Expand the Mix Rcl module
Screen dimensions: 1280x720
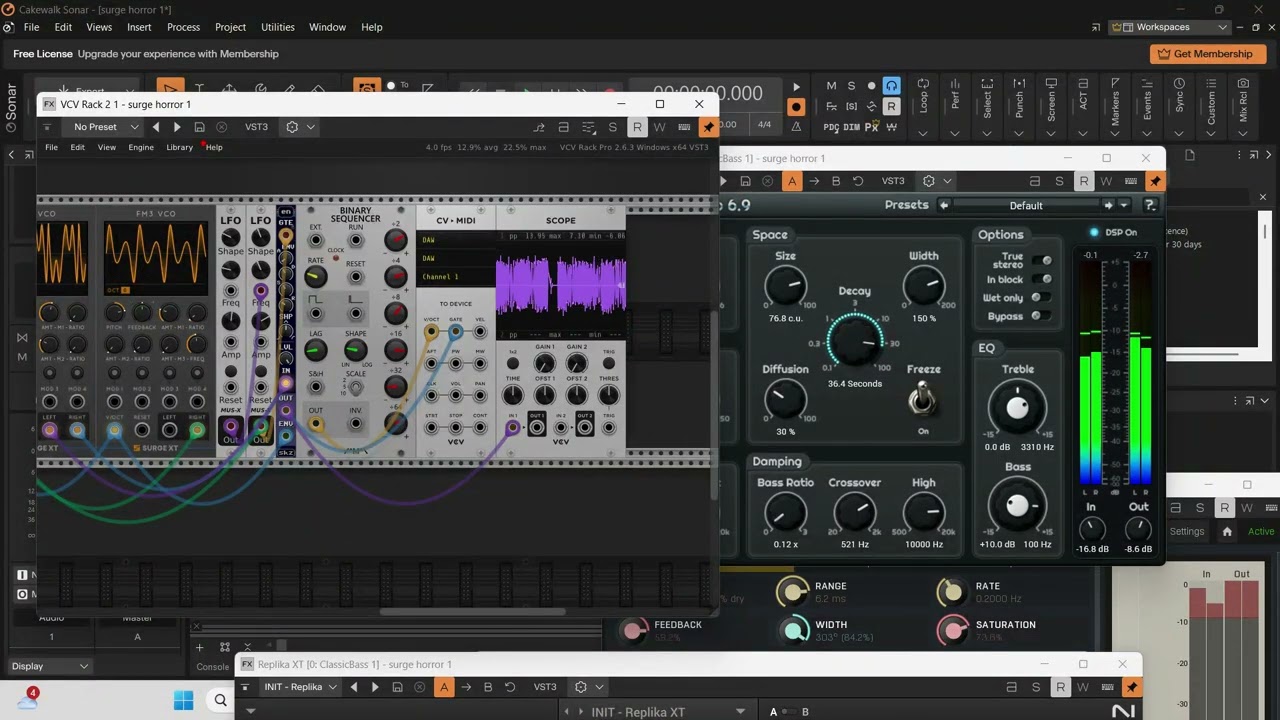[x=1243, y=133]
